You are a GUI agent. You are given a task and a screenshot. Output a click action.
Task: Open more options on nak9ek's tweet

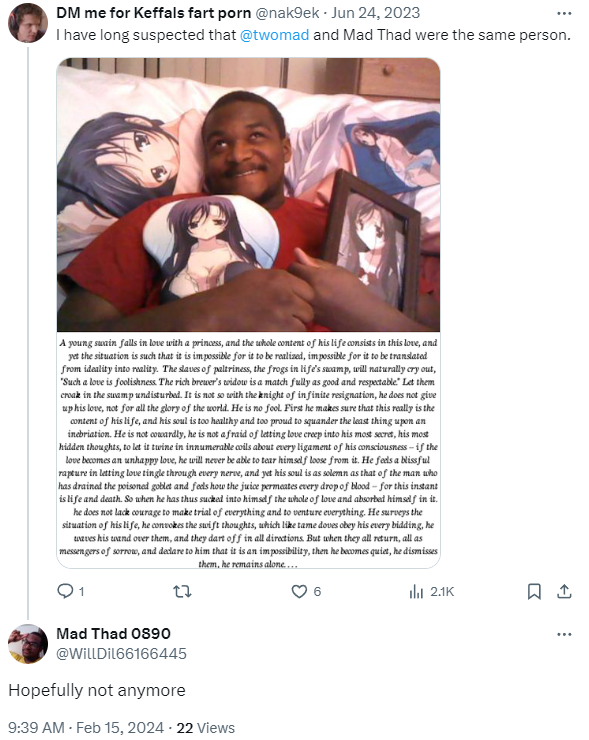564,13
